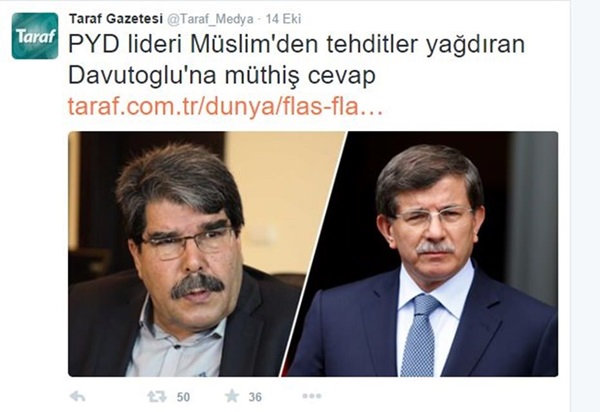Click the vertical divider at the timeline's right edge
This screenshot has width=600, height=412.
pyautogui.click(x=570, y=206)
